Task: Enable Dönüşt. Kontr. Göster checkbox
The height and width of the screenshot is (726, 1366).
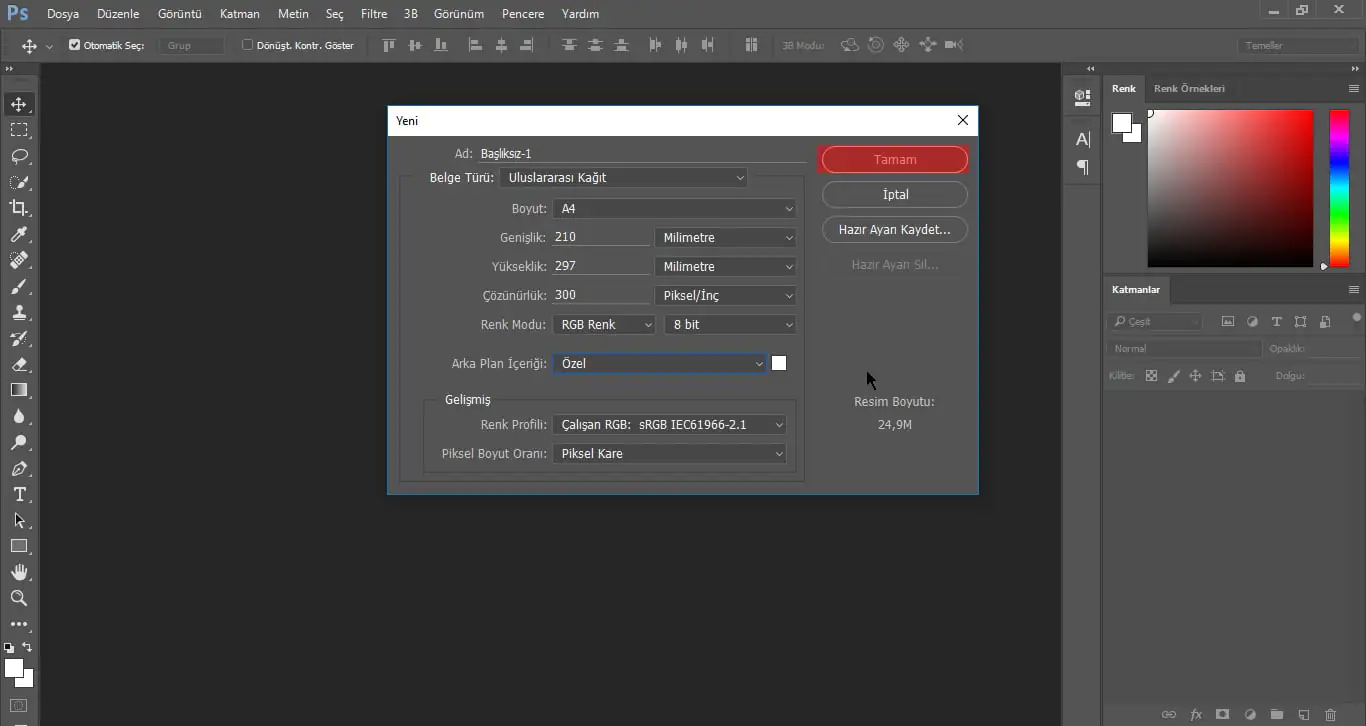Action: [x=248, y=45]
